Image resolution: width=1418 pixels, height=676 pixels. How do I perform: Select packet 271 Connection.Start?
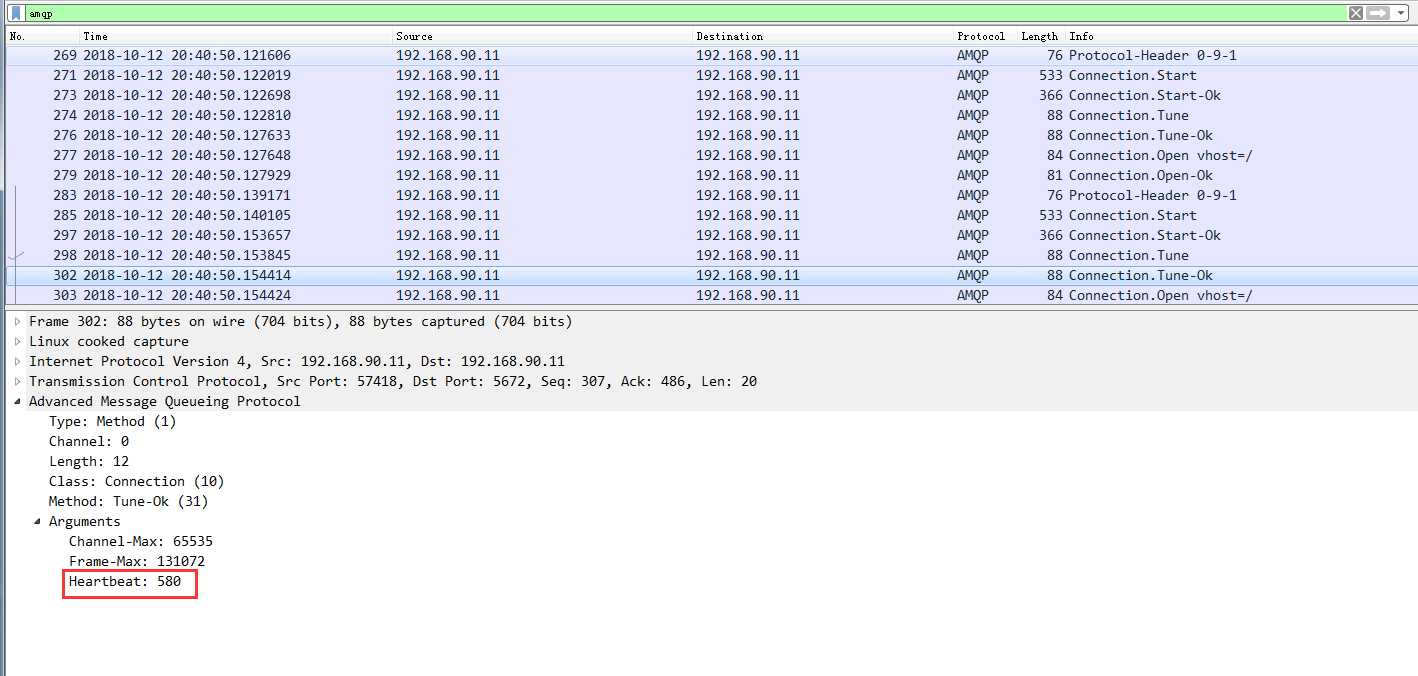[x=711, y=75]
